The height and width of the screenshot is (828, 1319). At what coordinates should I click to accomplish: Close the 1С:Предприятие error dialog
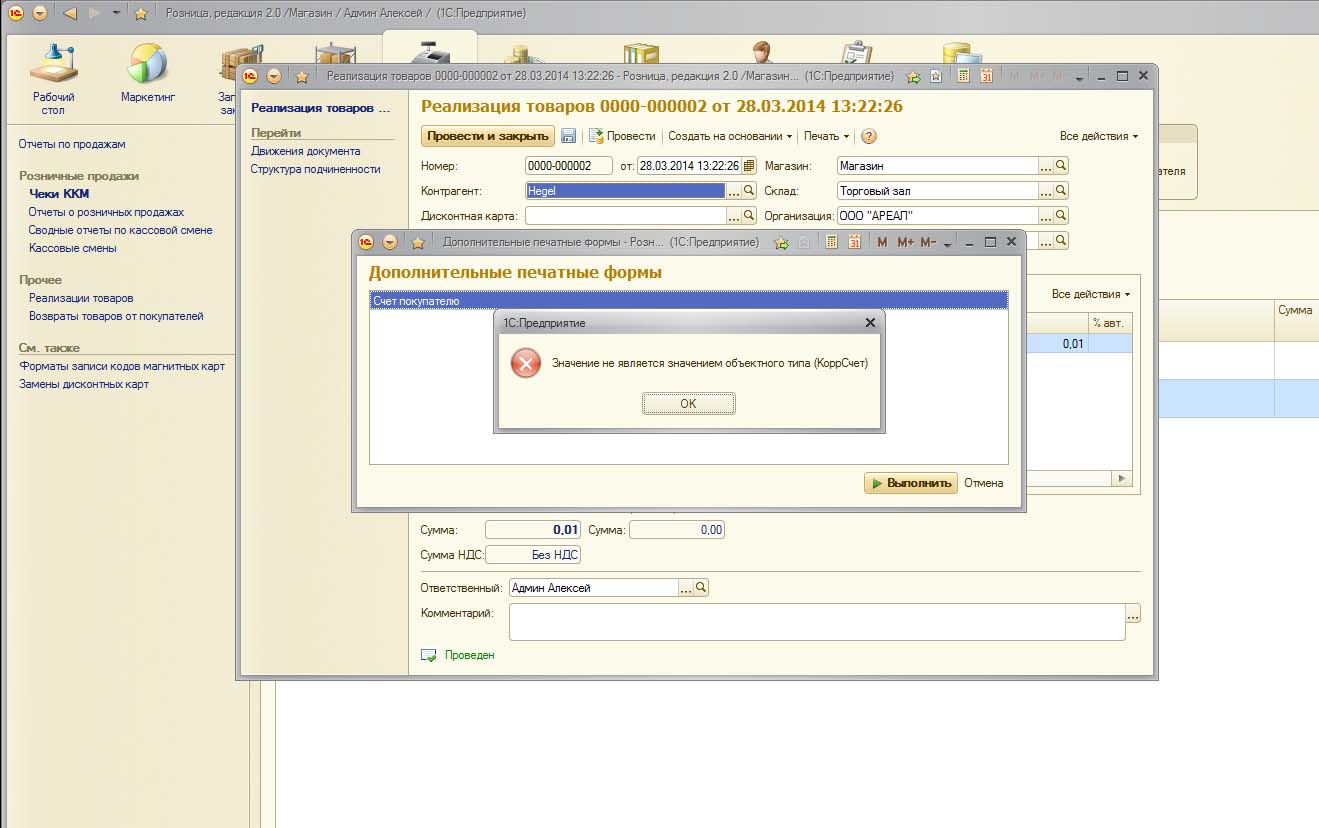tap(869, 322)
